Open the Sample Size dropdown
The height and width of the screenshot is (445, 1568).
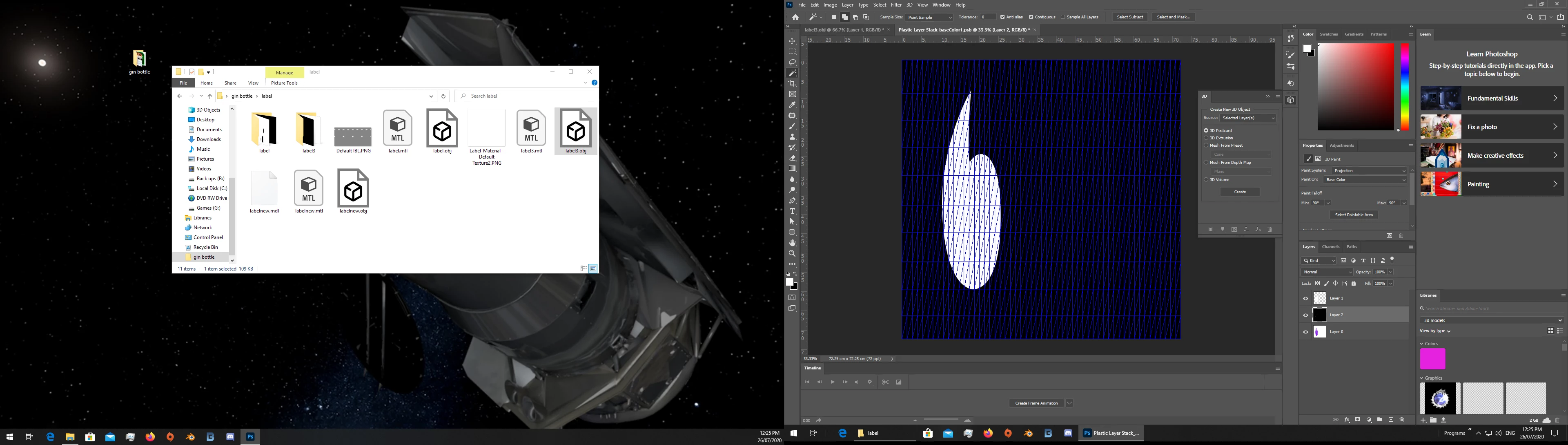pyautogui.click(x=929, y=17)
